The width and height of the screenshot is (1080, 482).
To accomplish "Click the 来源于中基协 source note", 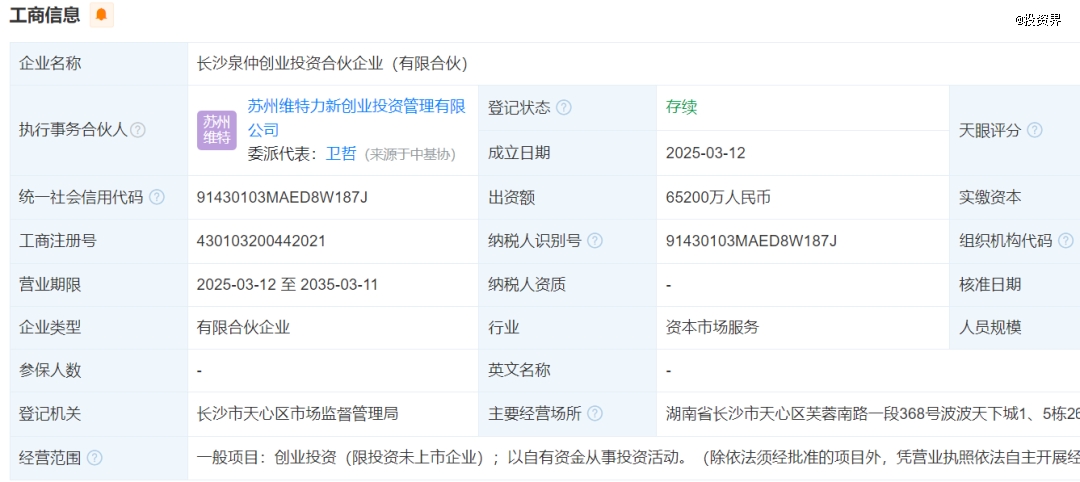I will click(410, 154).
